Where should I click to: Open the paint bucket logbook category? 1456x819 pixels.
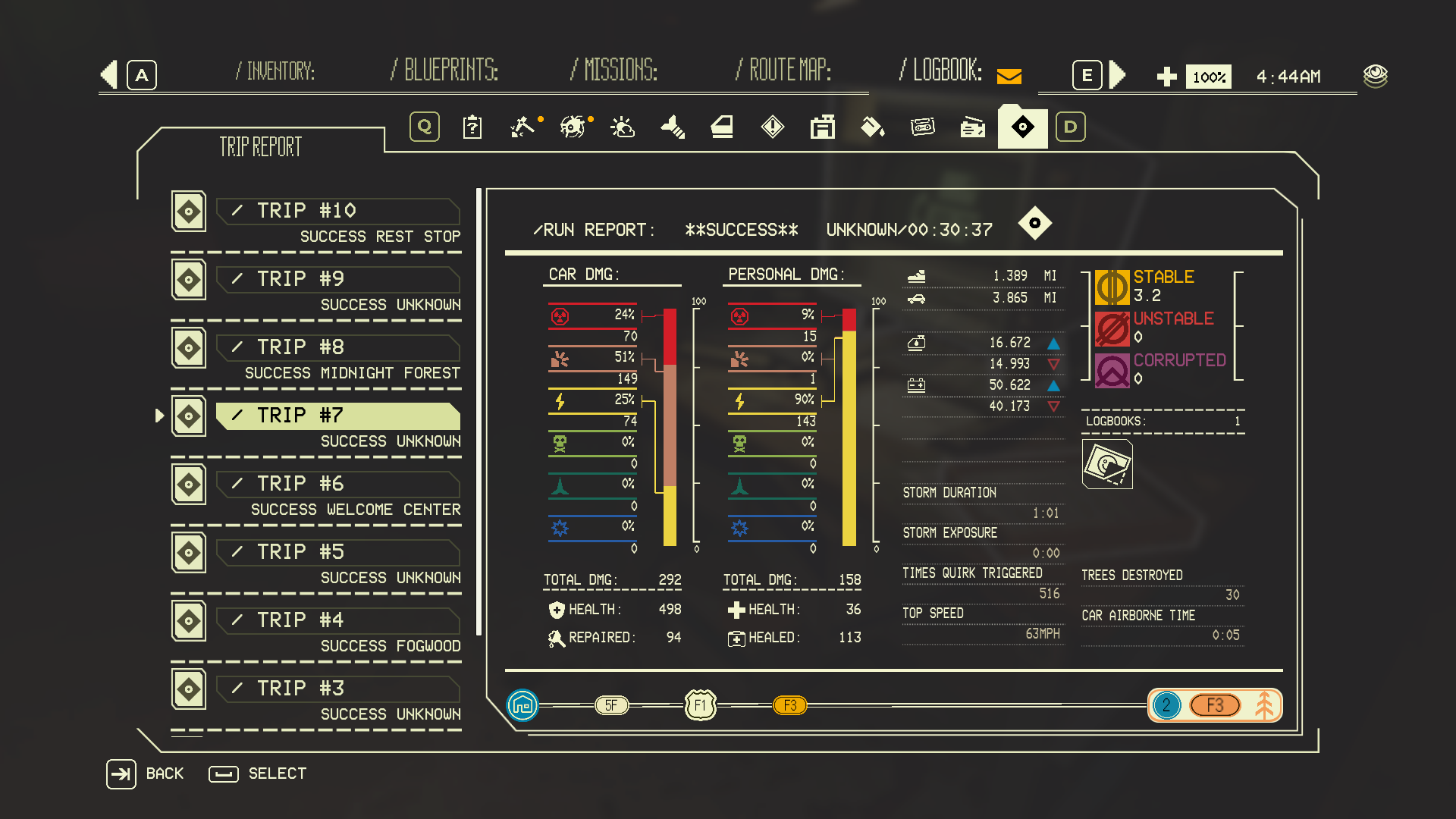click(872, 127)
